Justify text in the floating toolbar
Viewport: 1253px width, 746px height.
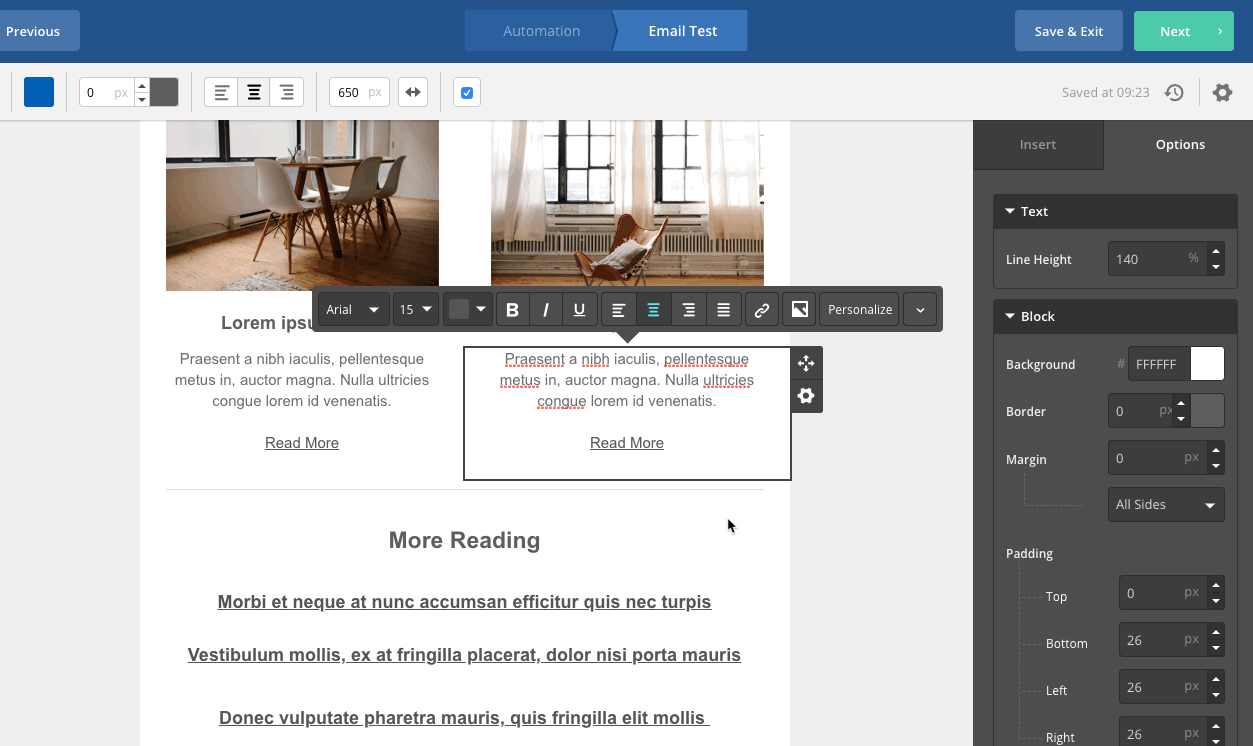(x=723, y=310)
